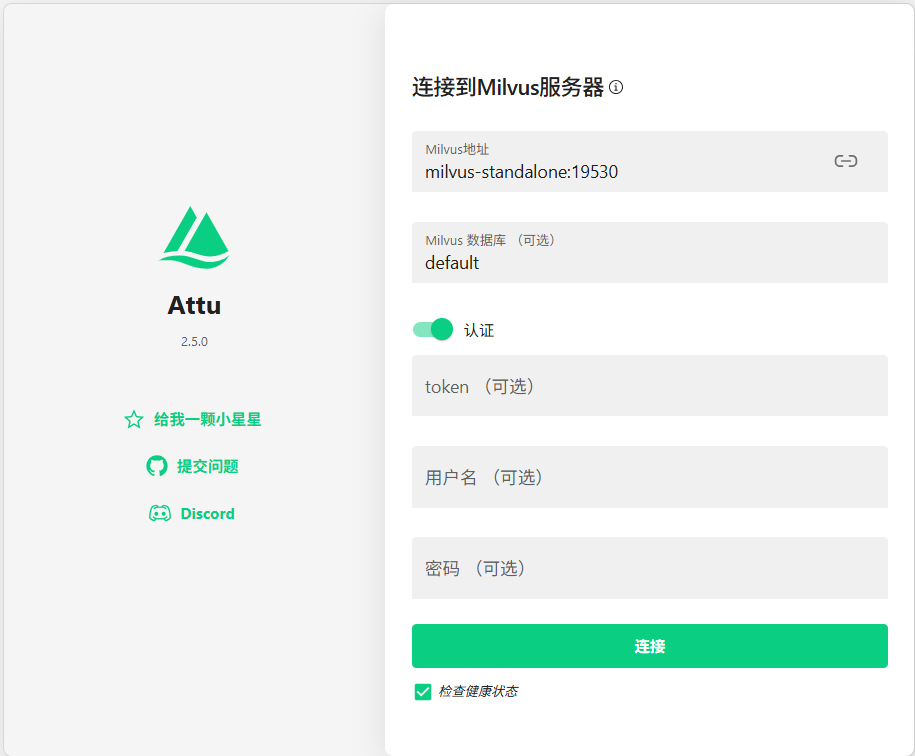
Task: Click the green 连接 button
Action: (x=649, y=646)
